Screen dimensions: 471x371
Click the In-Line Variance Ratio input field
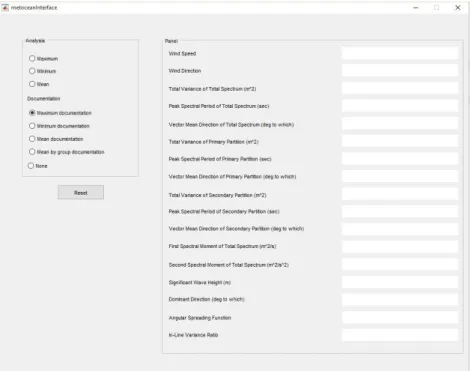click(x=400, y=335)
